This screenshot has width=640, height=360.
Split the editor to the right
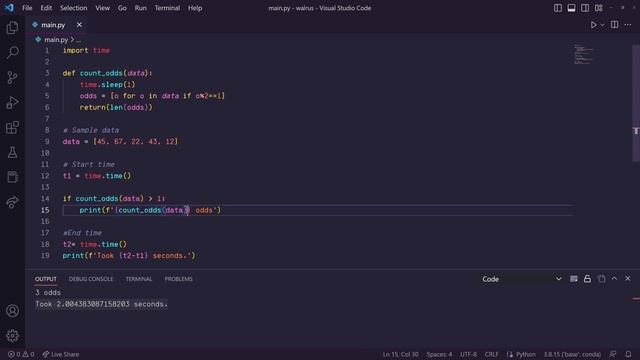point(614,25)
